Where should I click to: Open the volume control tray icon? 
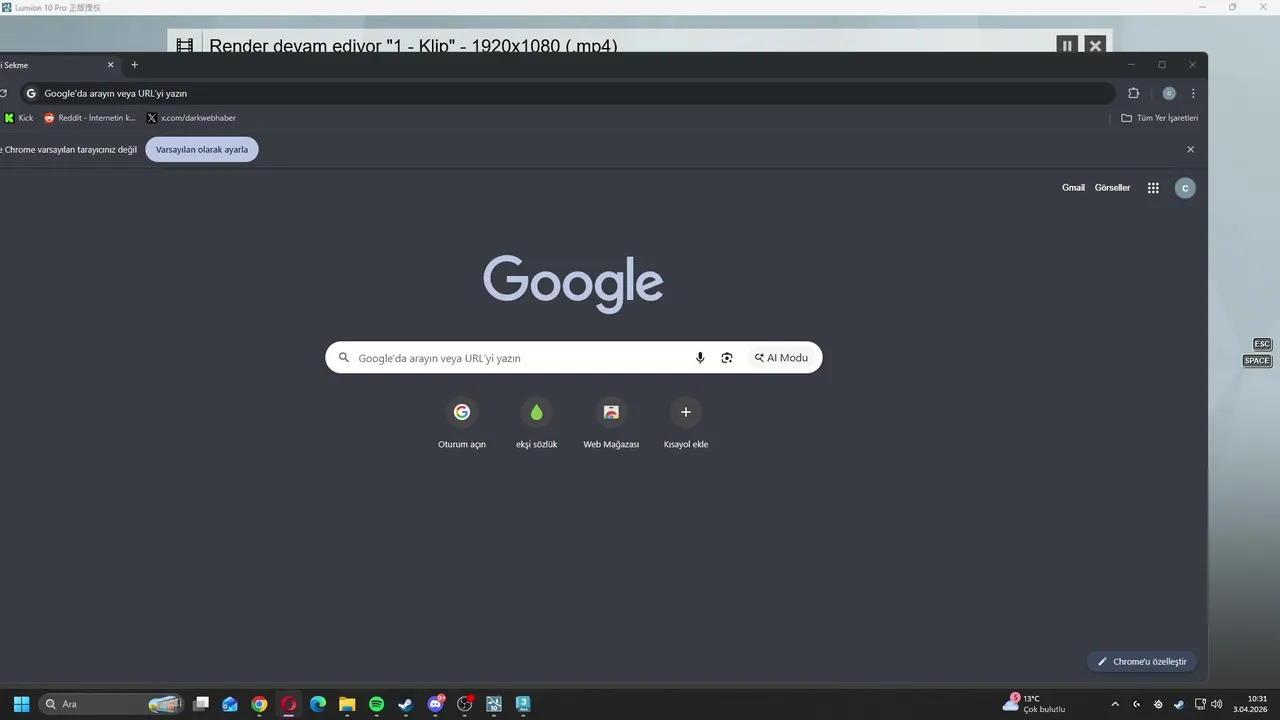click(x=1217, y=704)
